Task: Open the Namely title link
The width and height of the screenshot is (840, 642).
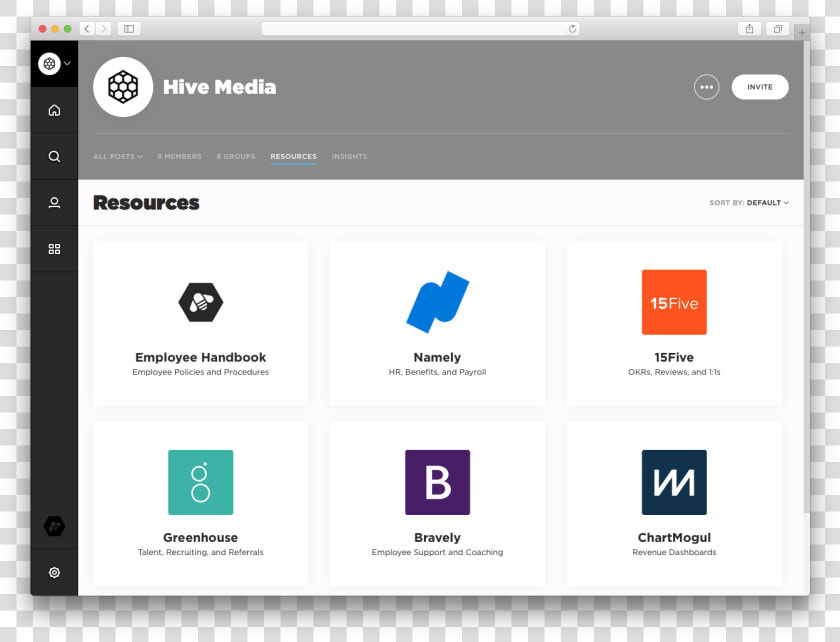Action: (437, 357)
